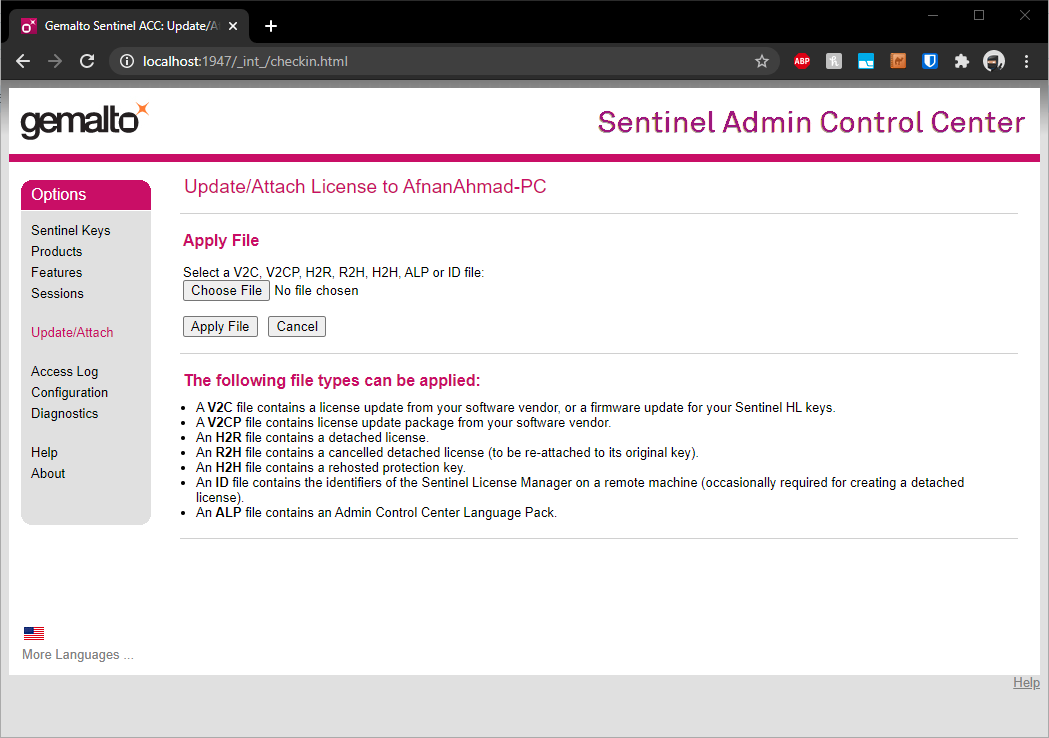Open the Bitwarden shield extension
1049x738 pixels.
[929, 61]
